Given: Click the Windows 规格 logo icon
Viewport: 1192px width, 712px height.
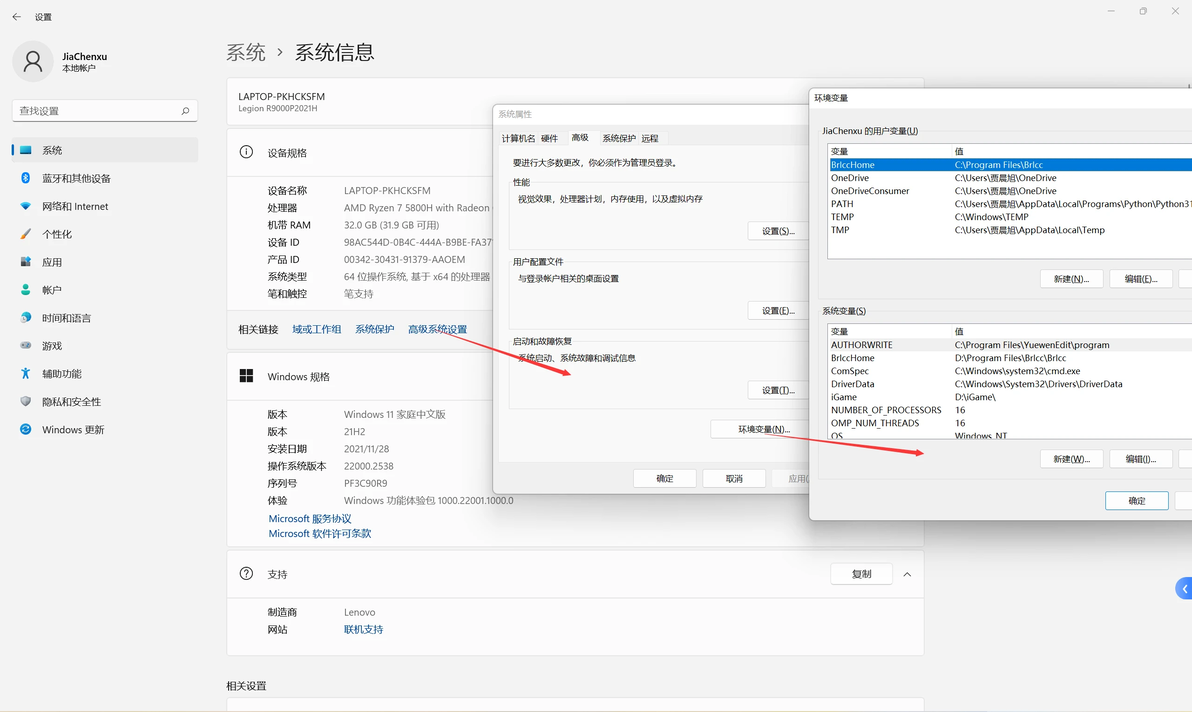Looking at the screenshot, I should point(246,376).
